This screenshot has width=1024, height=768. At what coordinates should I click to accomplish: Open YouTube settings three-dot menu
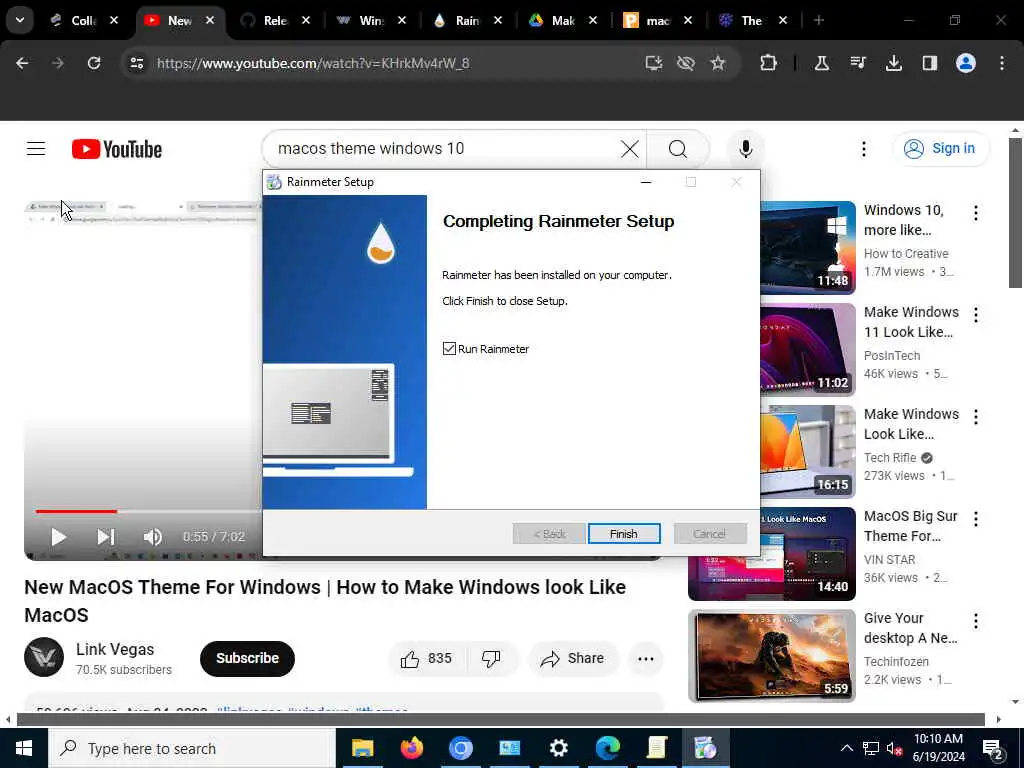(863, 149)
